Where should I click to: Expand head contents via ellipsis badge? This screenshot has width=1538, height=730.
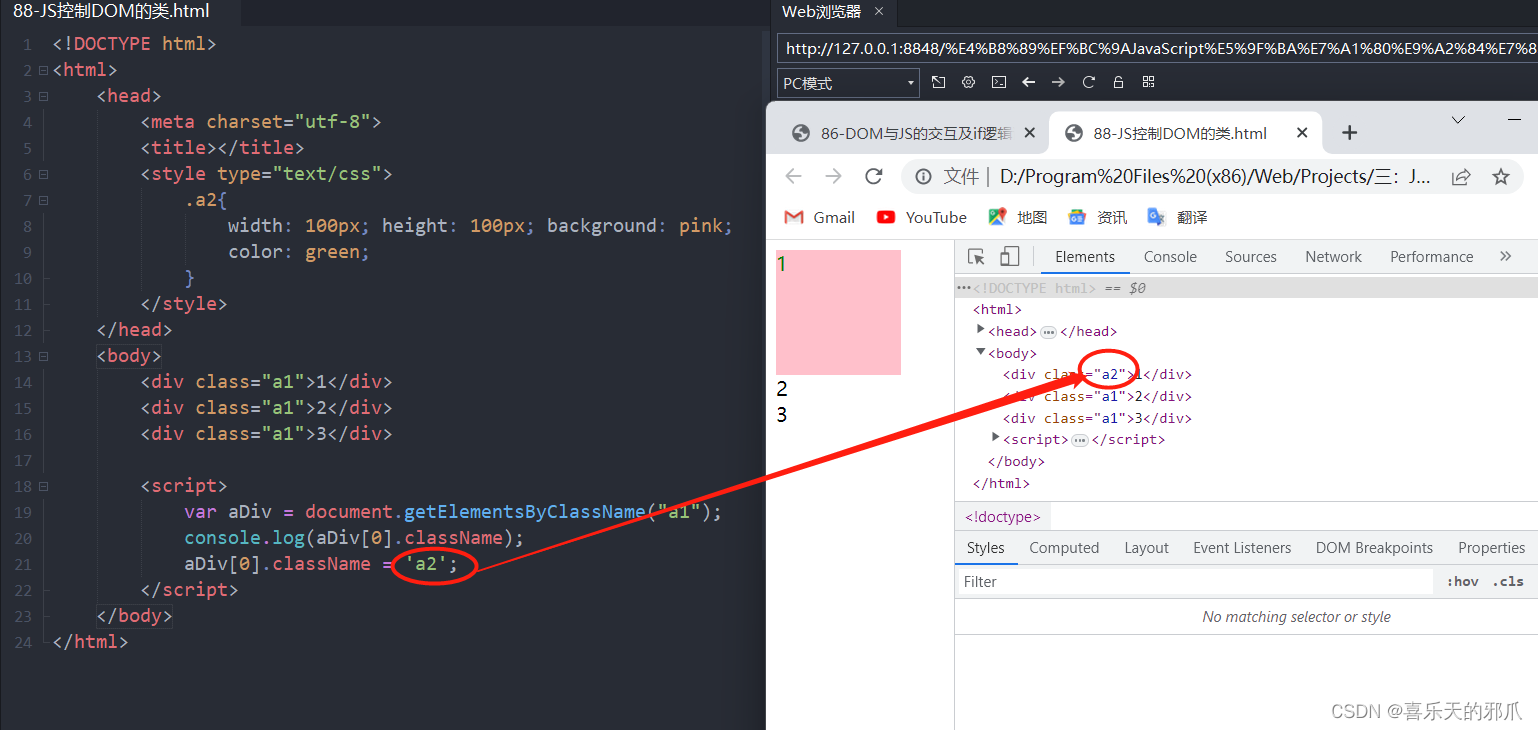(x=1048, y=332)
